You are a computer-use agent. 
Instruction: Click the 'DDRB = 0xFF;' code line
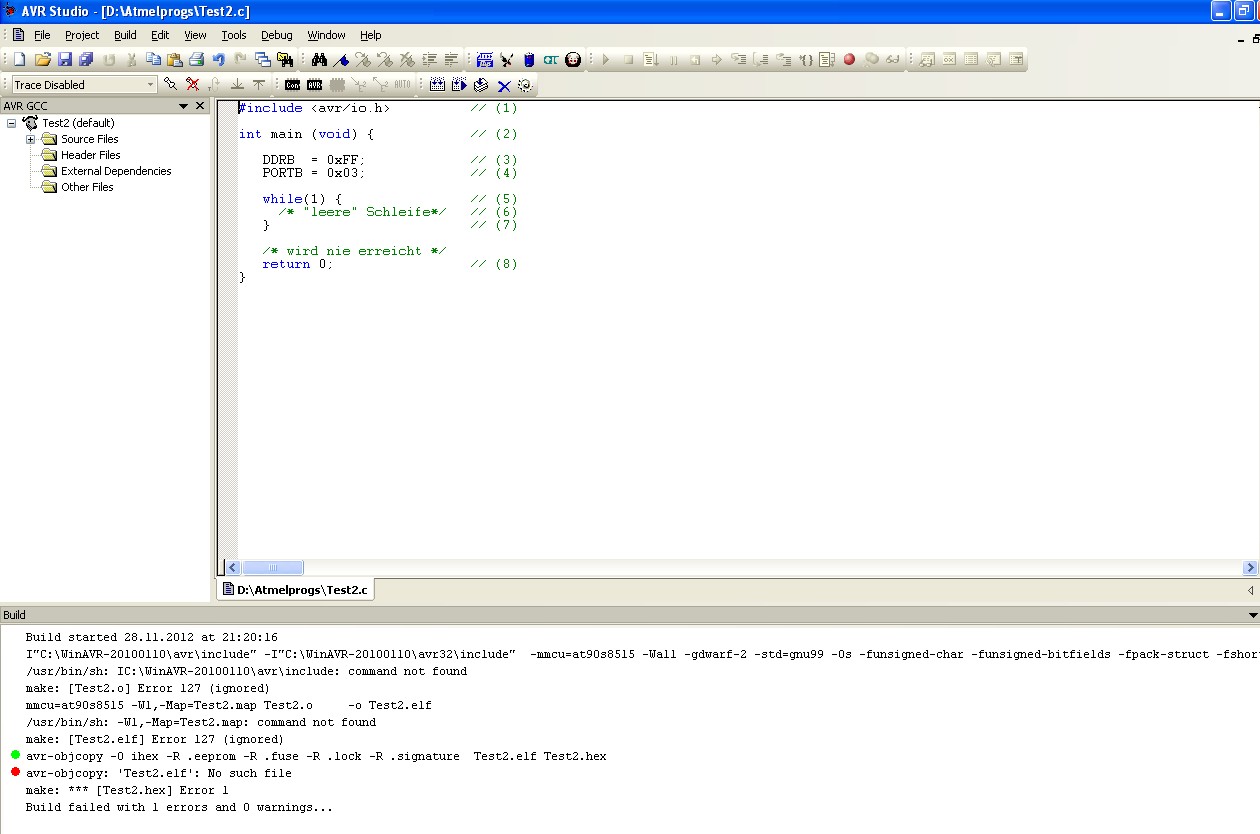[x=314, y=160]
